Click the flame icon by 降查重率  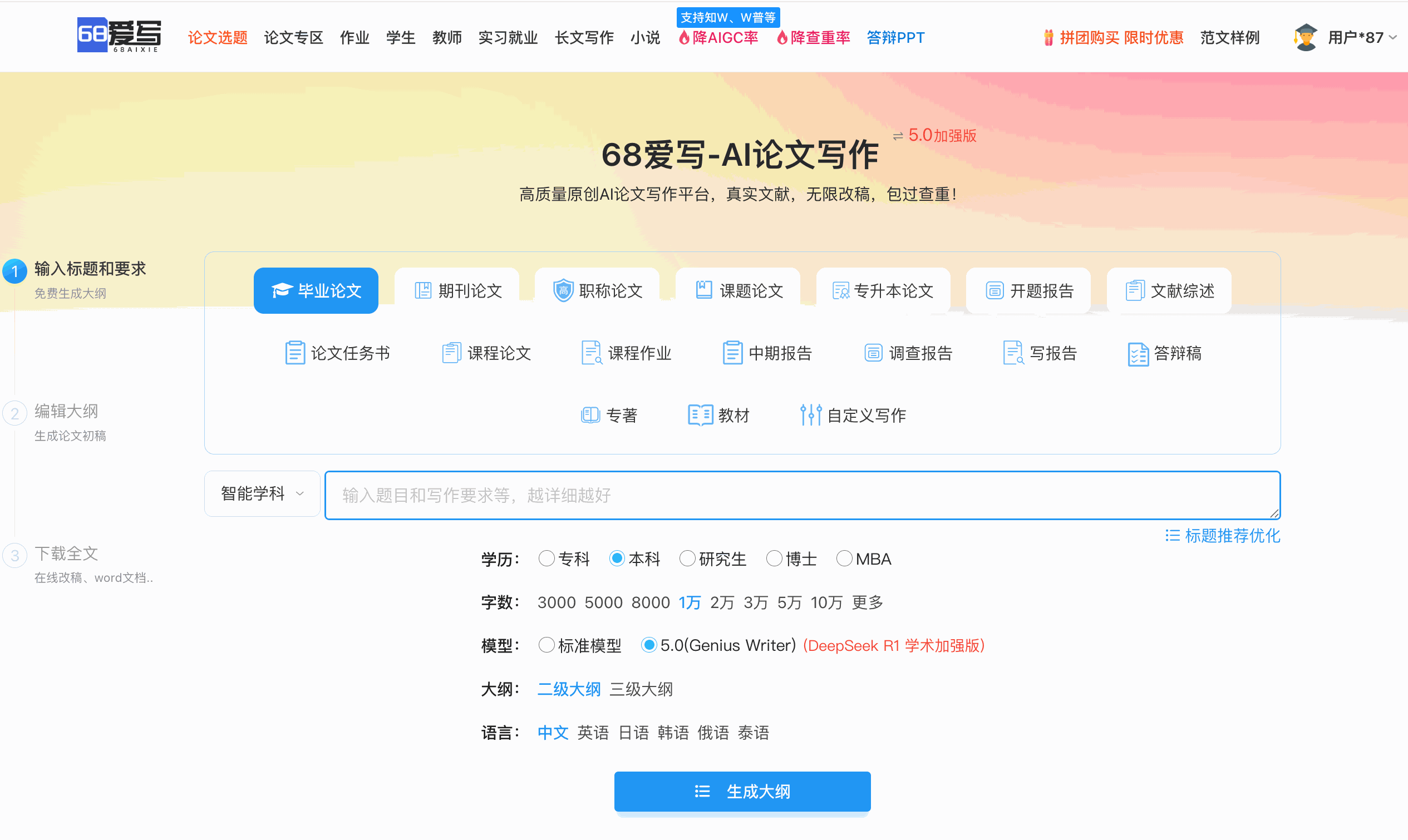pos(782,38)
